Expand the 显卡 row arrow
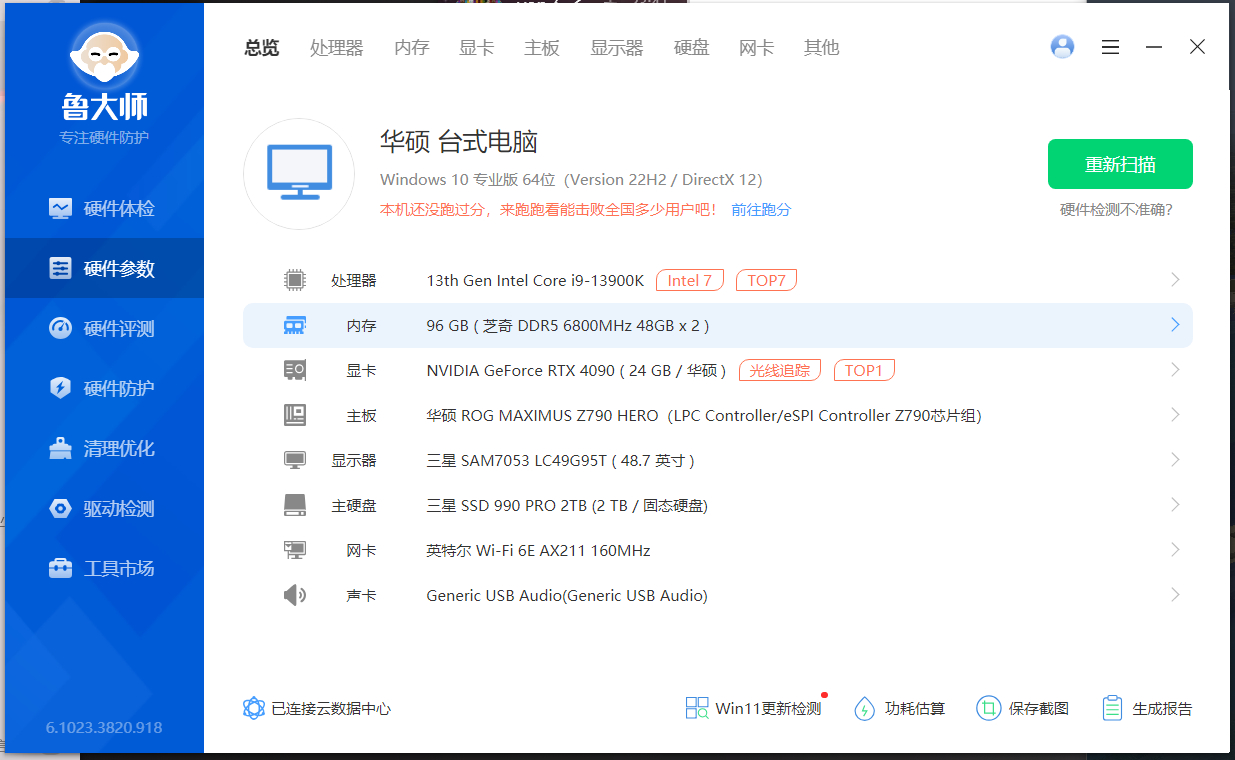1235x760 pixels. 1175,370
